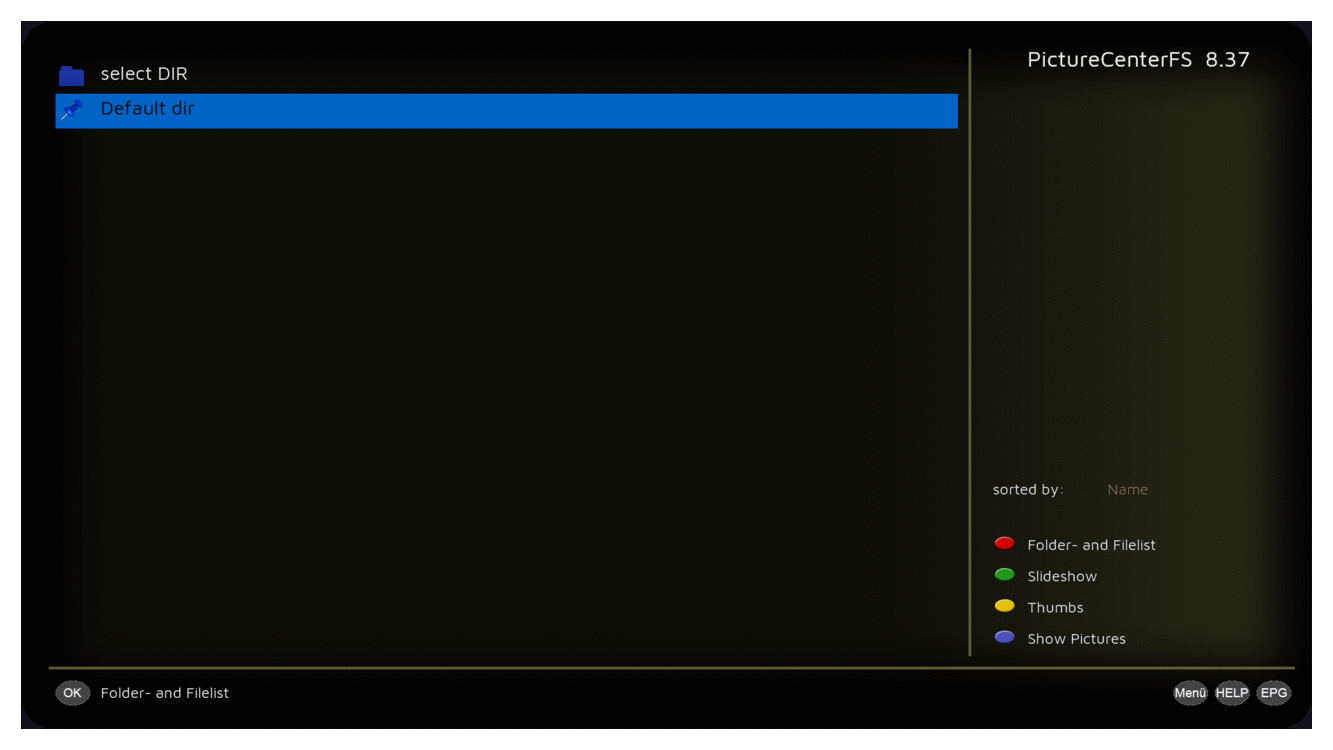Click the PictureCenterFS 8.37 title

(x=1138, y=60)
